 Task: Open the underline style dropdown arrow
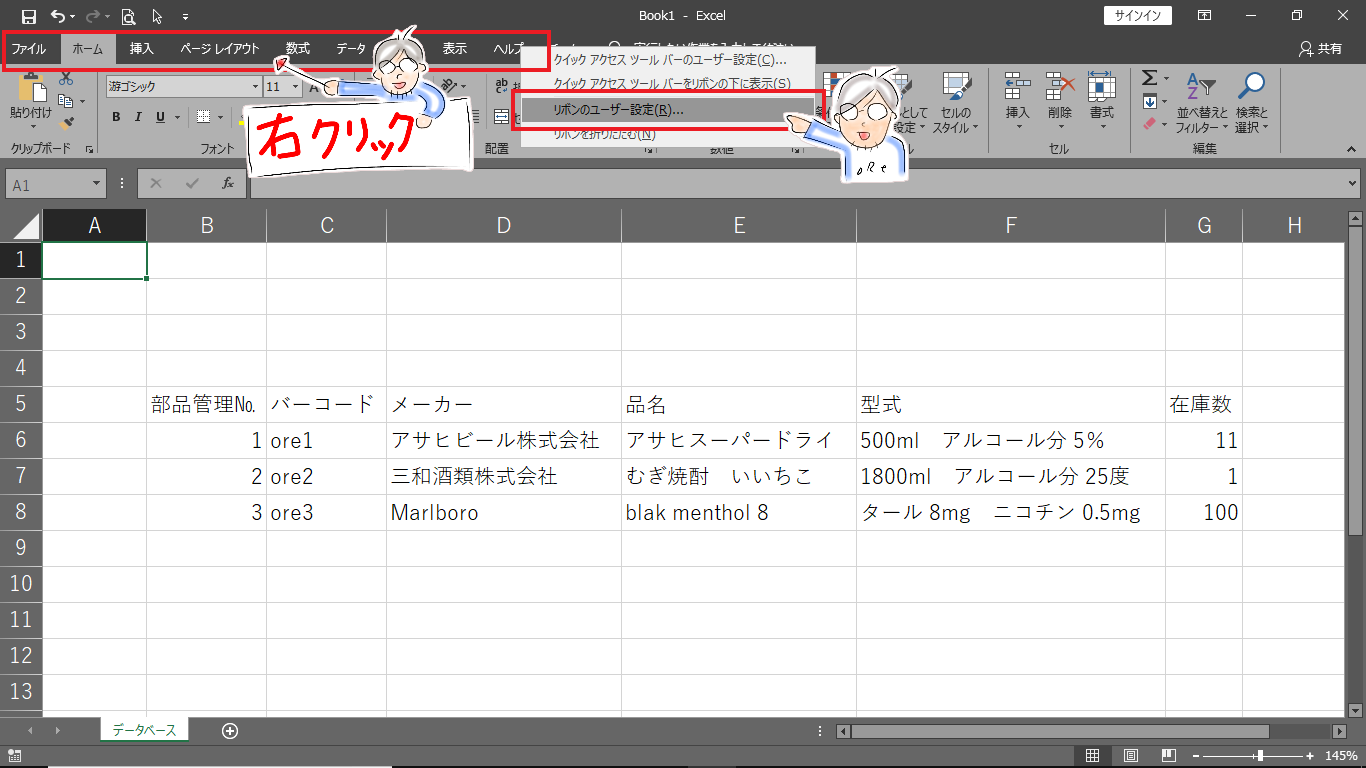(x=177, y=117)
